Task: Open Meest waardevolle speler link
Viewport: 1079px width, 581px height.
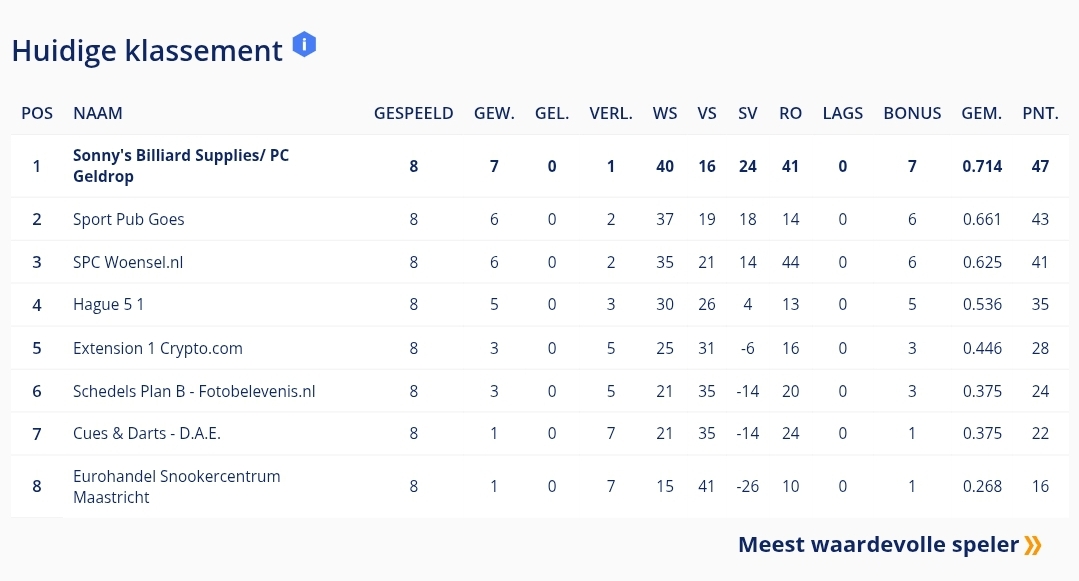Action: click(x=878, y=545)
